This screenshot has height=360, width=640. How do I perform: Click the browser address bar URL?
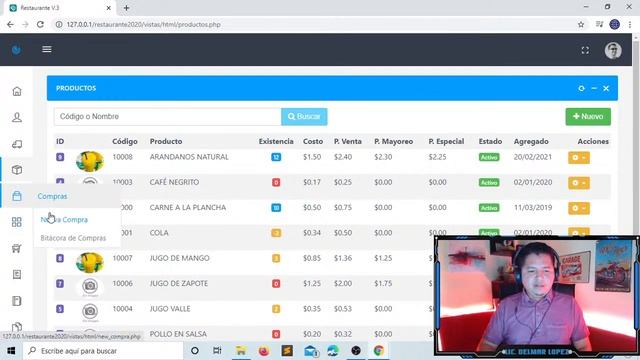tap(144, 24)
